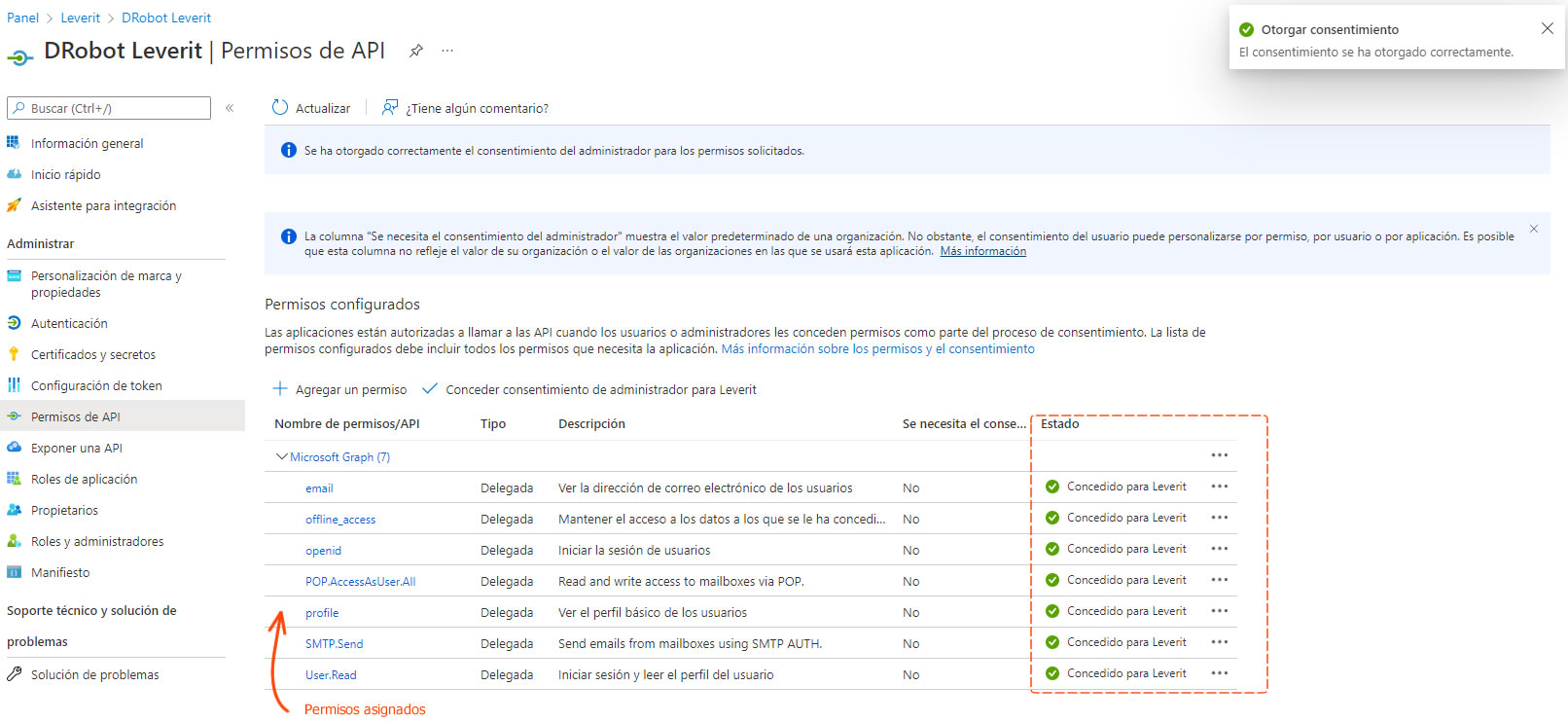
Task: Dismiss the blue information banner about the column
Action: tap(1534, 229)
